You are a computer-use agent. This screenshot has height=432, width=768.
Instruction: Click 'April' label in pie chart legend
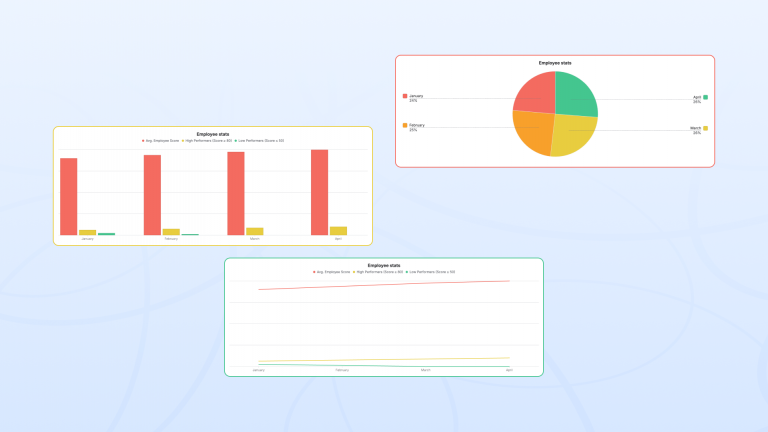[697, 97]
